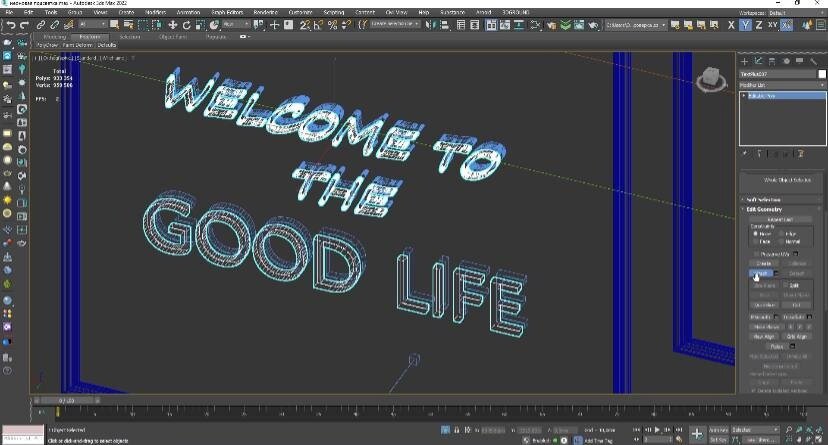Click the Z axis constraint button

tap(759, 25)
